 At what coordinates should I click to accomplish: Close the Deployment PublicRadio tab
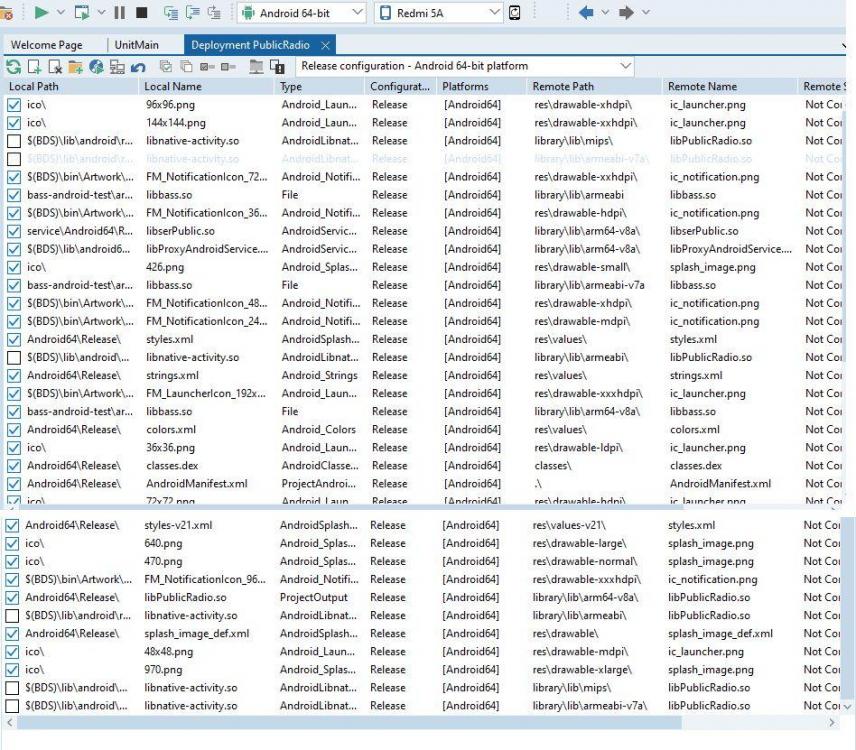pyautogui.click(x=325, y=45)
